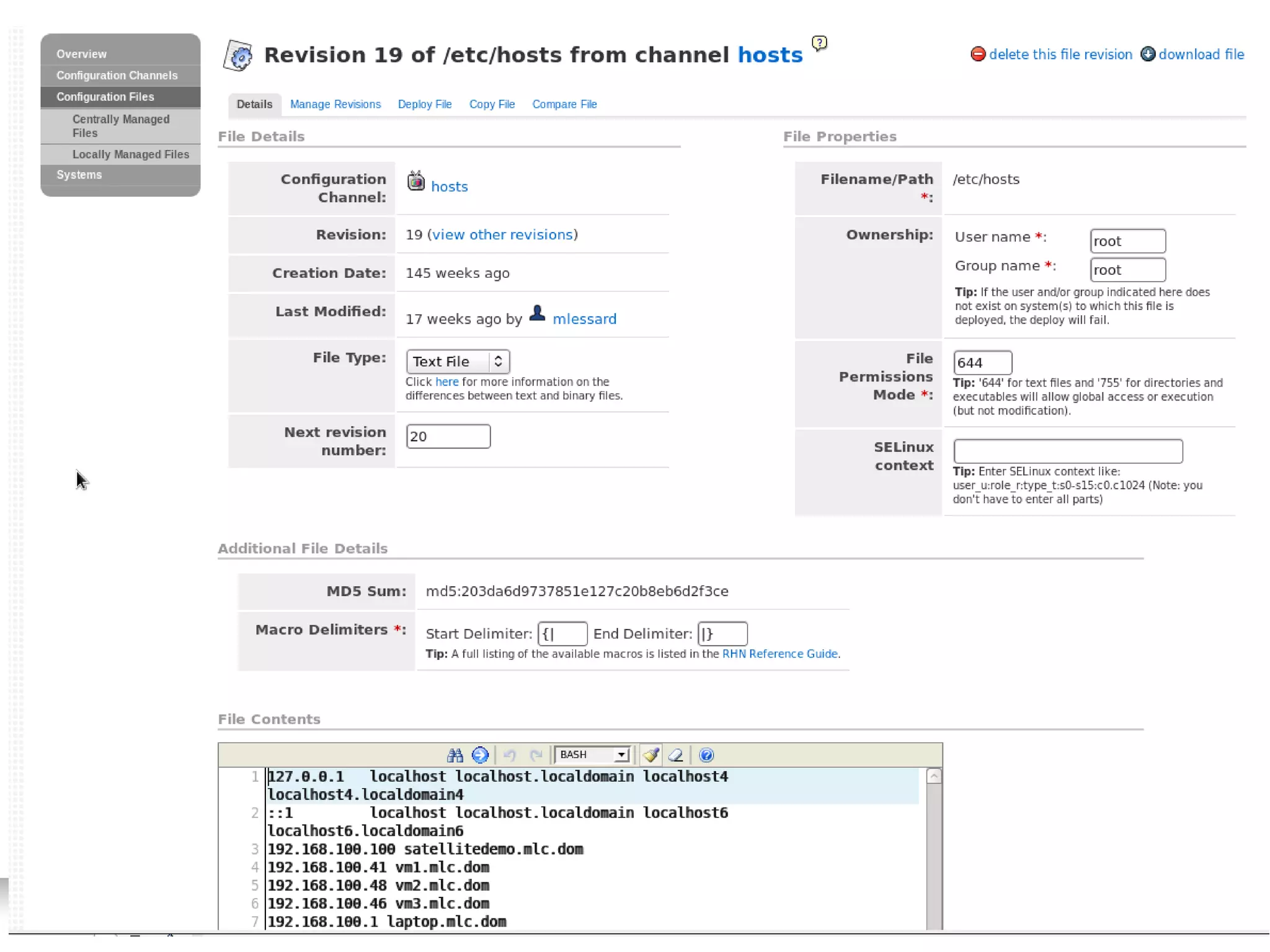
Task: Switch to the Manage Revisions tab
Action: (335, 104)
